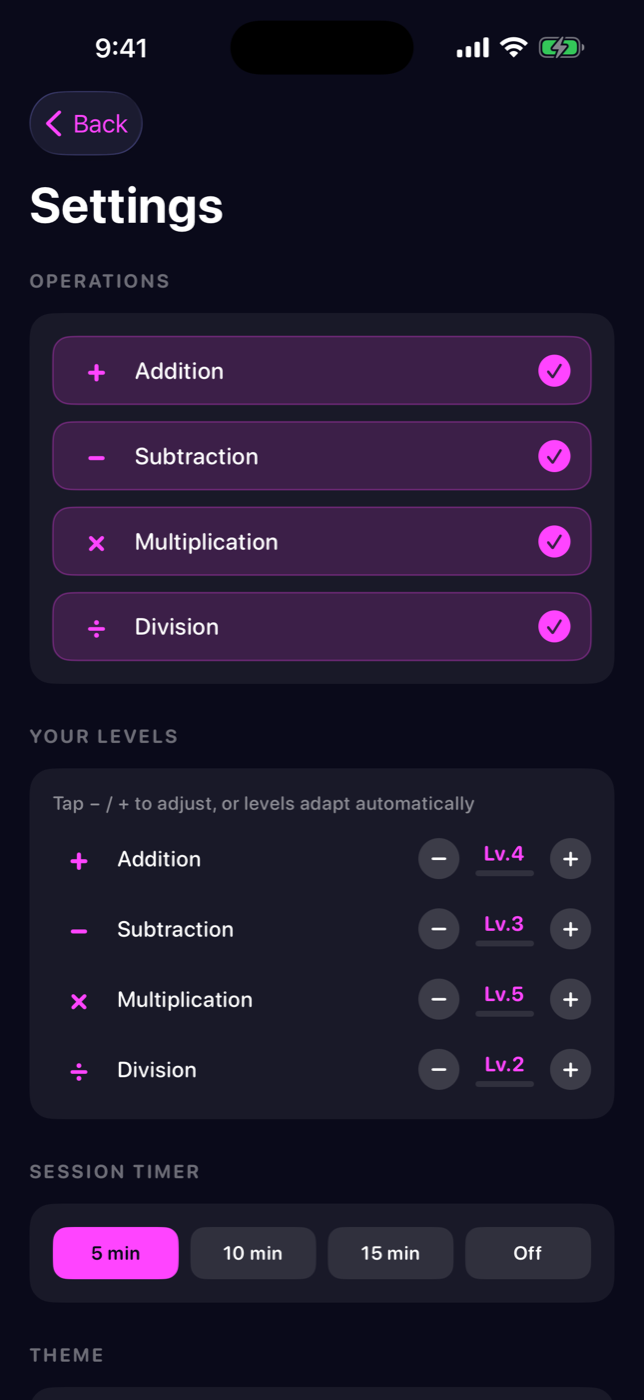The width and height of the screenshot is (644, 1400).
Task: Decrease the Subtraction level with minus
Action: 439,929
